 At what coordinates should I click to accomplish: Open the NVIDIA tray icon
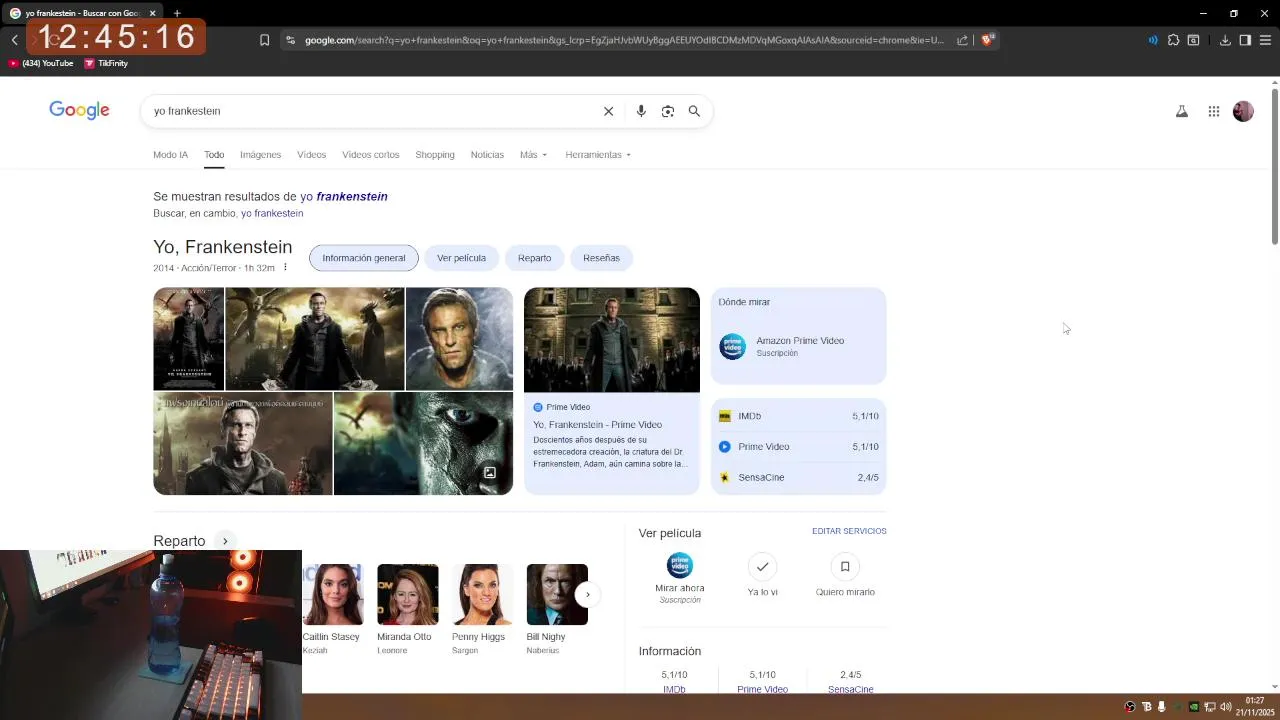click(1193, 707)
